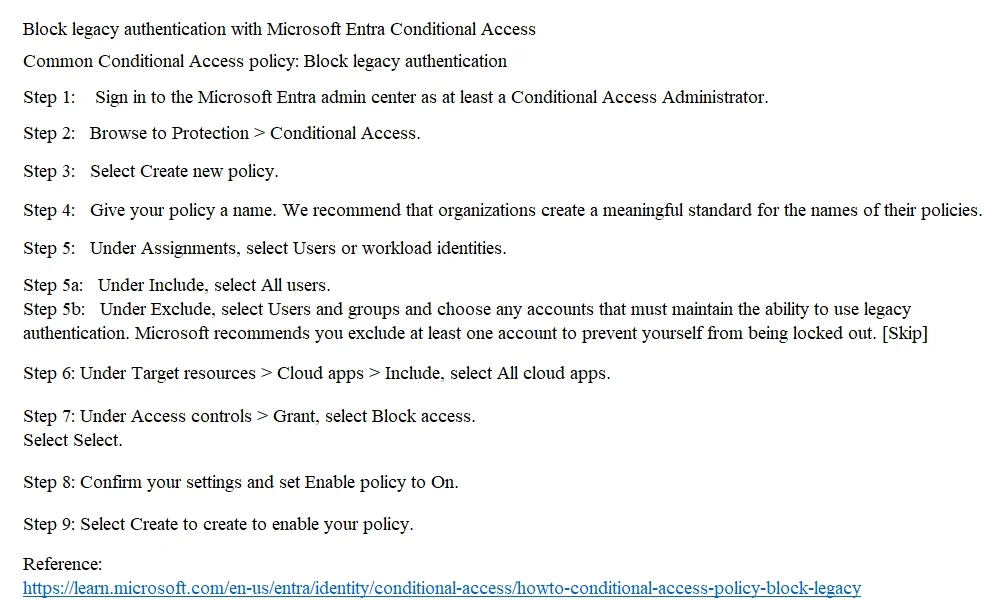
Task: Click the title 'Block legacy authentication with Microsoft Entra'
Action: (x=279, y=29)
